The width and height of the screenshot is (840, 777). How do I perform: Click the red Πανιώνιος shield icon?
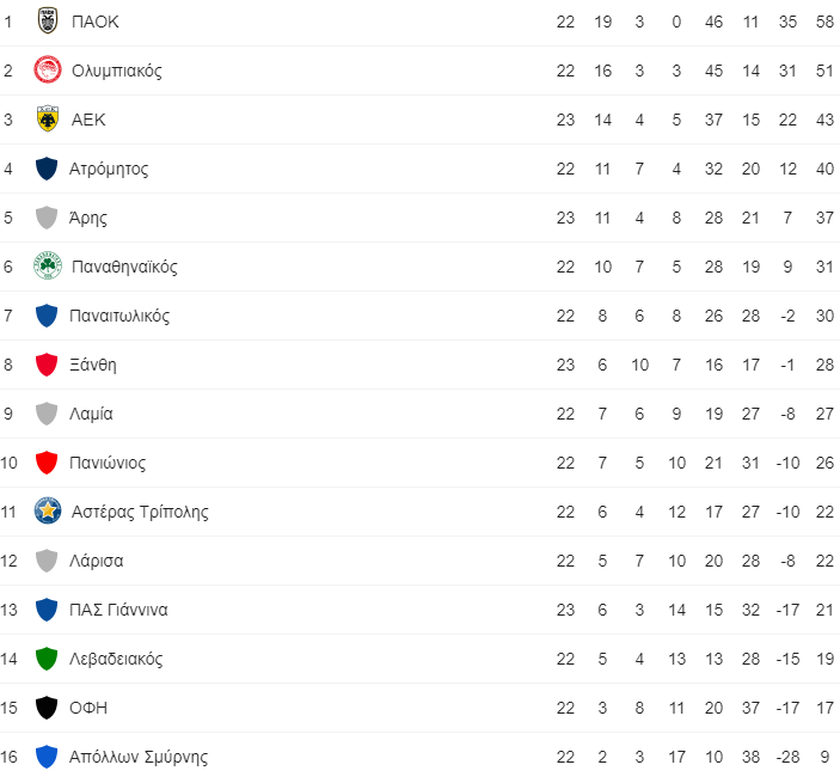(46, 462)
